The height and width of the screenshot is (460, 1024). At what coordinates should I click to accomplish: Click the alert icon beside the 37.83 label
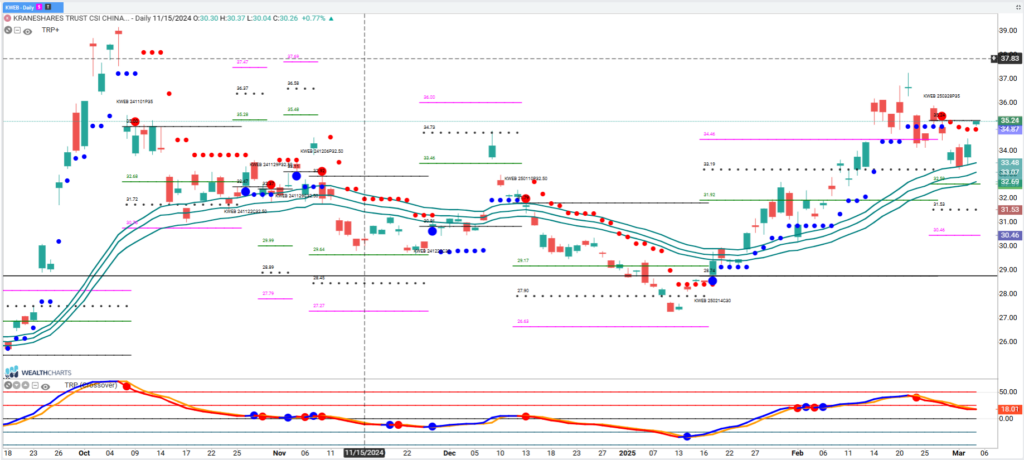click(x=994, y=58)
